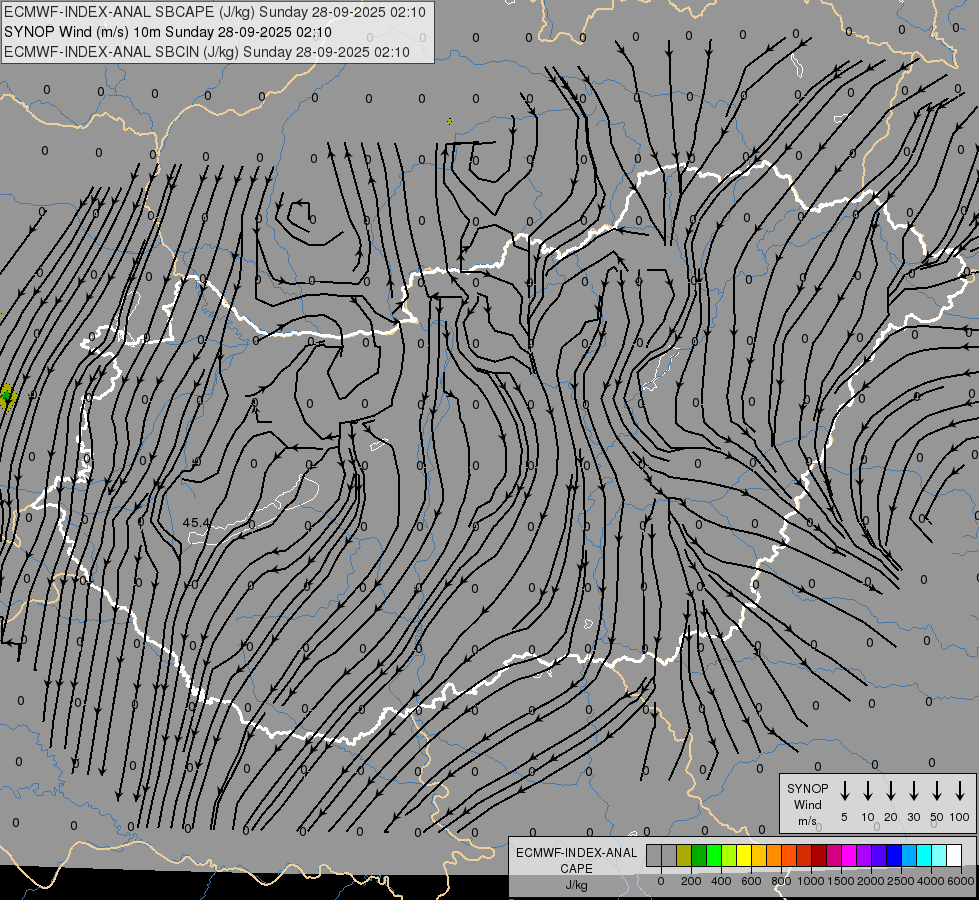This screenshot has width=979, height=900.
Task: Select the purple swatch before 2000
Action: (863, 855)
